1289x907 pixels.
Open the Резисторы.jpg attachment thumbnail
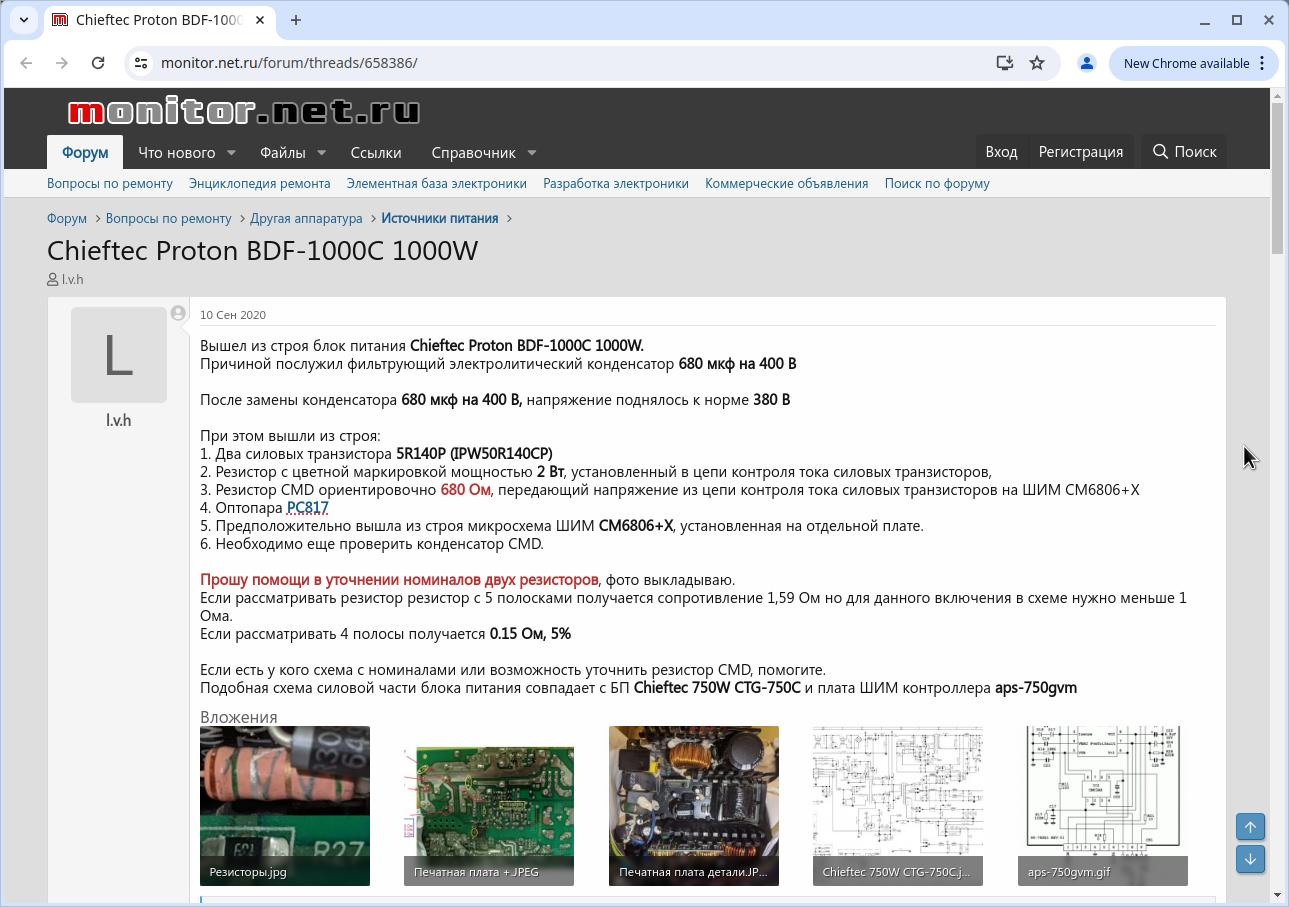click(285, 806)
